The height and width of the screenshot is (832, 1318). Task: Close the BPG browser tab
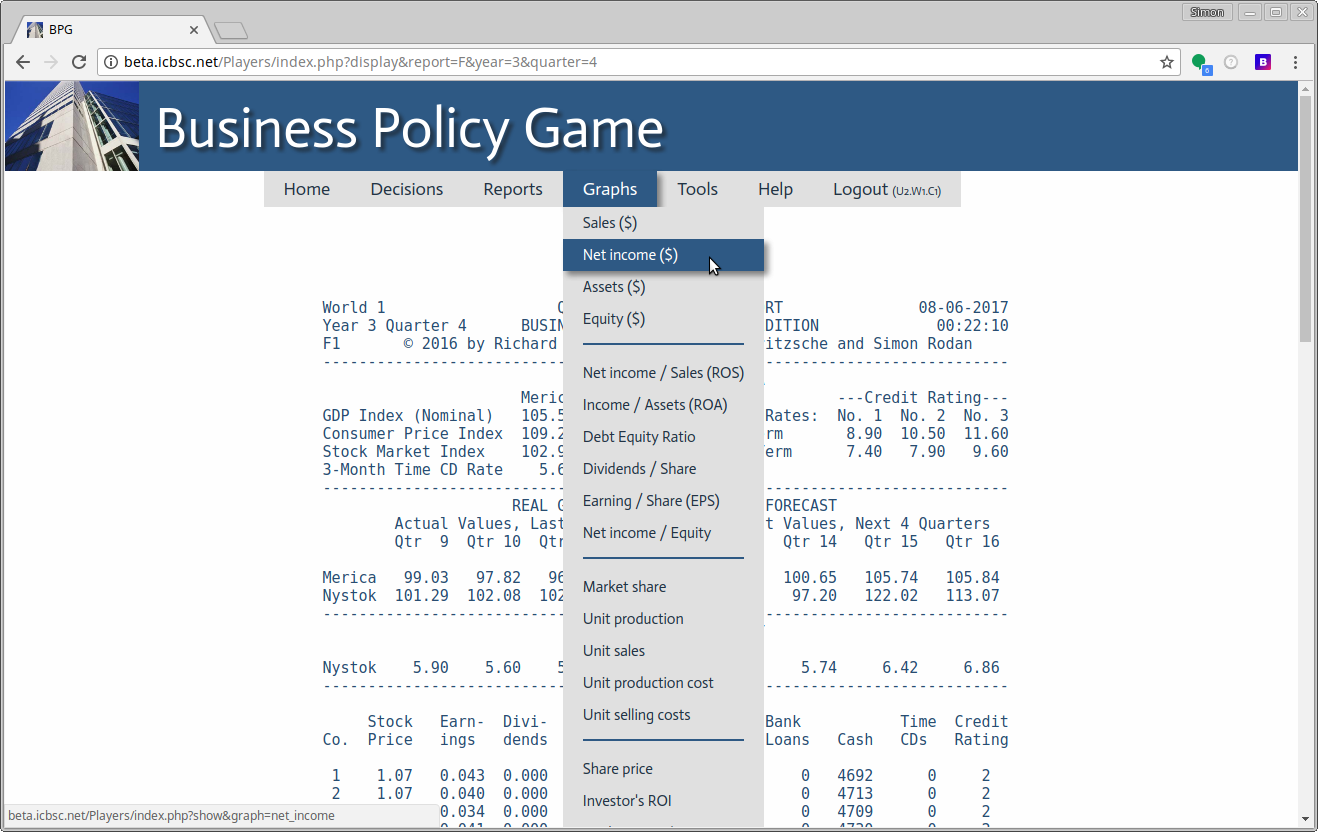coord(194,30)
